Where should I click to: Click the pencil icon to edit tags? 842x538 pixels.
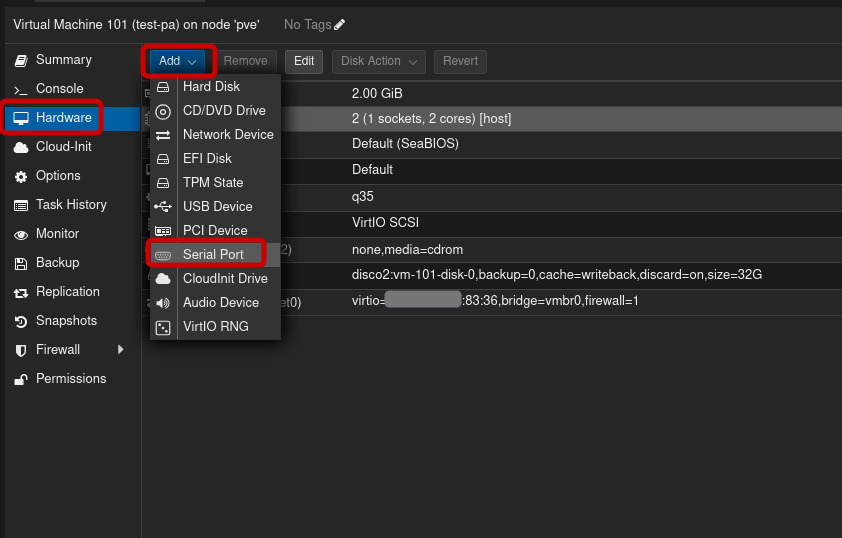[340, 24]
